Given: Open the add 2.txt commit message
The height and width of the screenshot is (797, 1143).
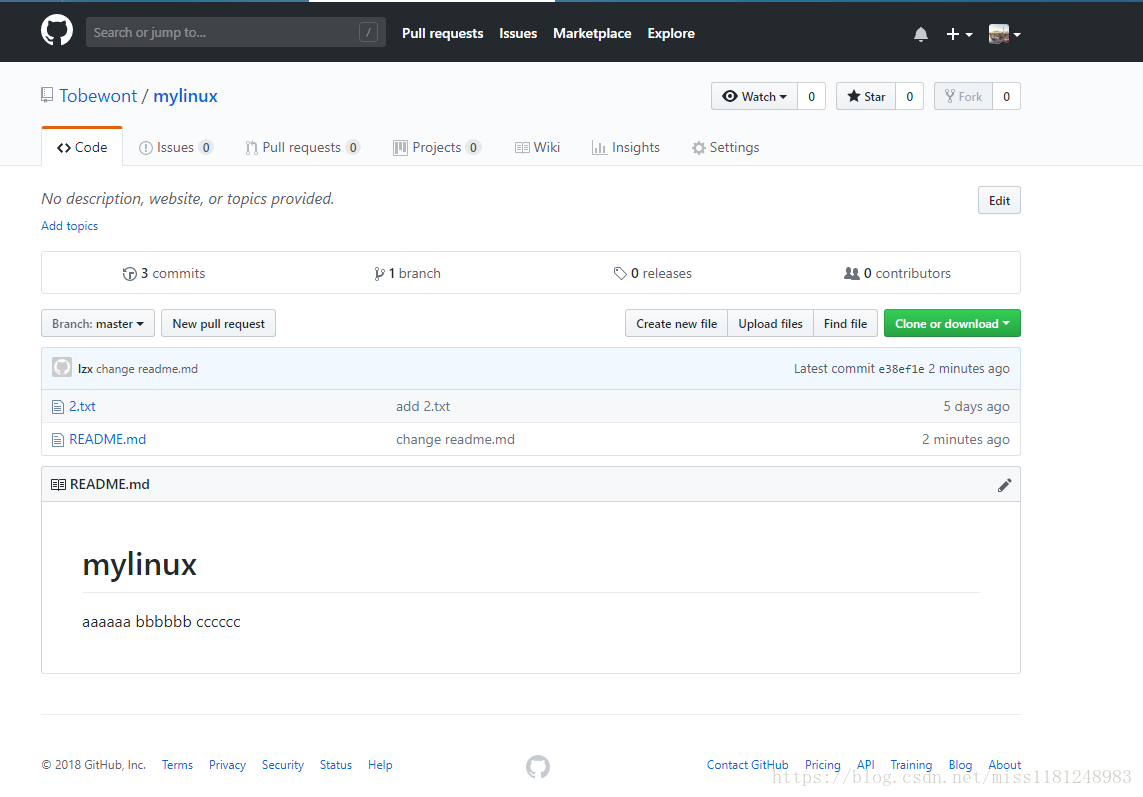Looking at the screenshot, I should [423, 406].
